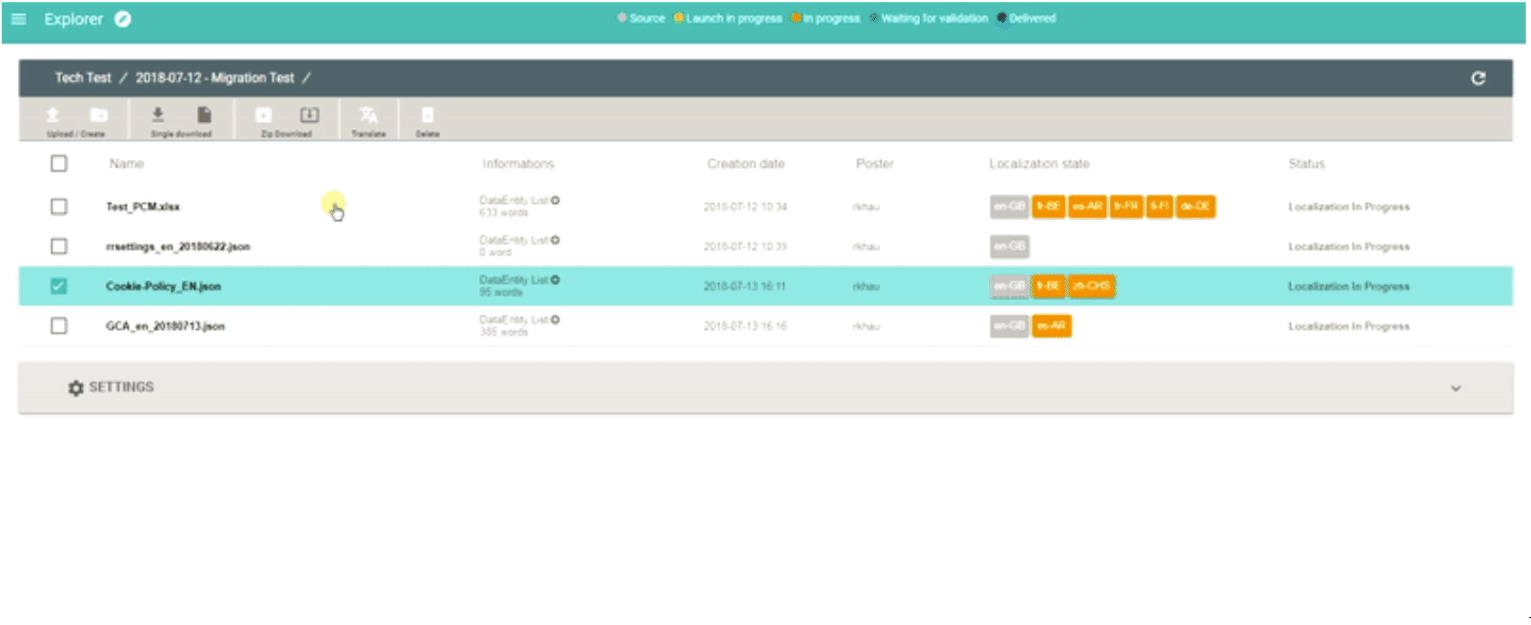Click the Status column header
The height and width of the screenshot is (625, 1531).
click(x=1306, y=163)
